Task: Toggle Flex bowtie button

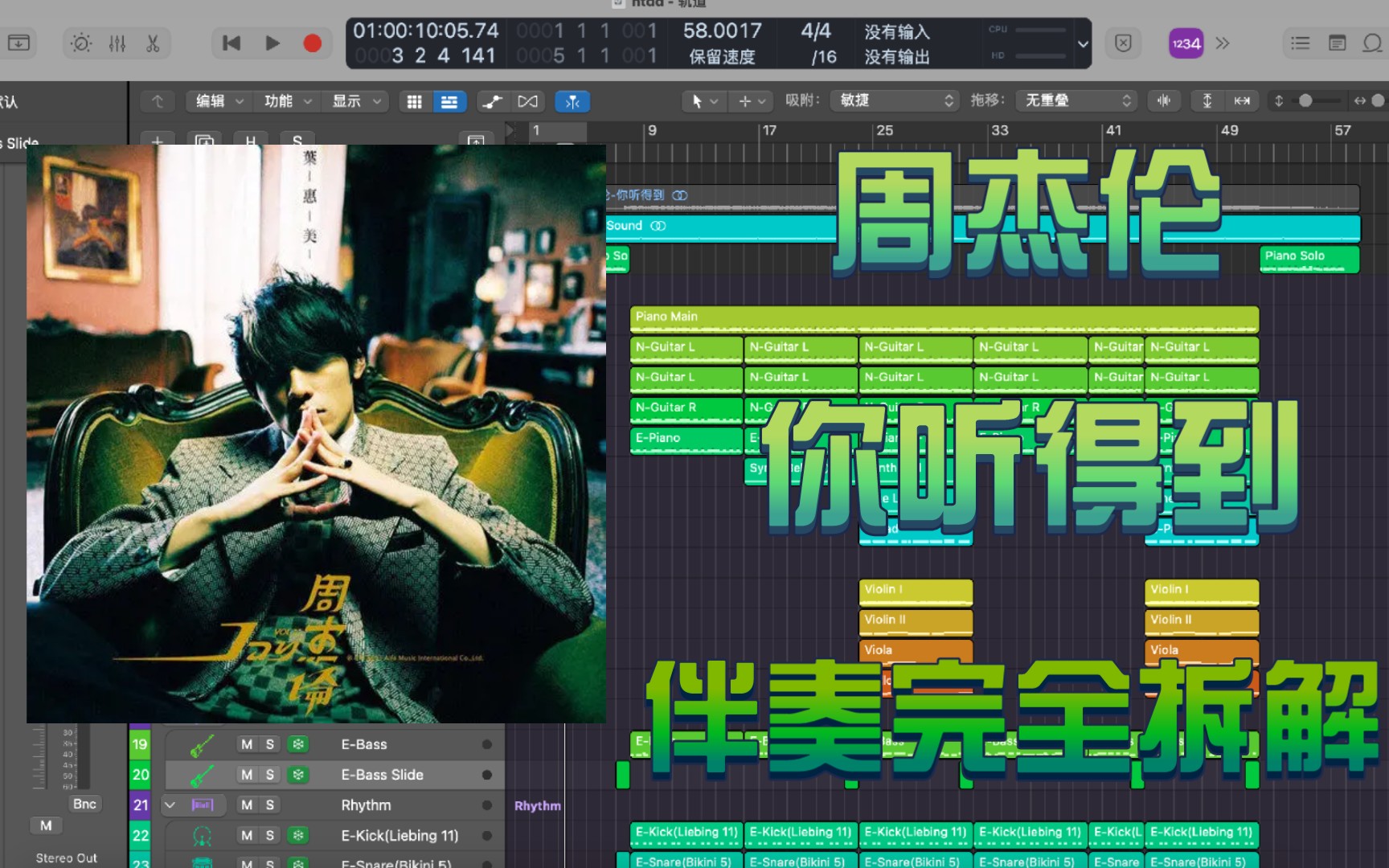Action: (x=528, y=101)
